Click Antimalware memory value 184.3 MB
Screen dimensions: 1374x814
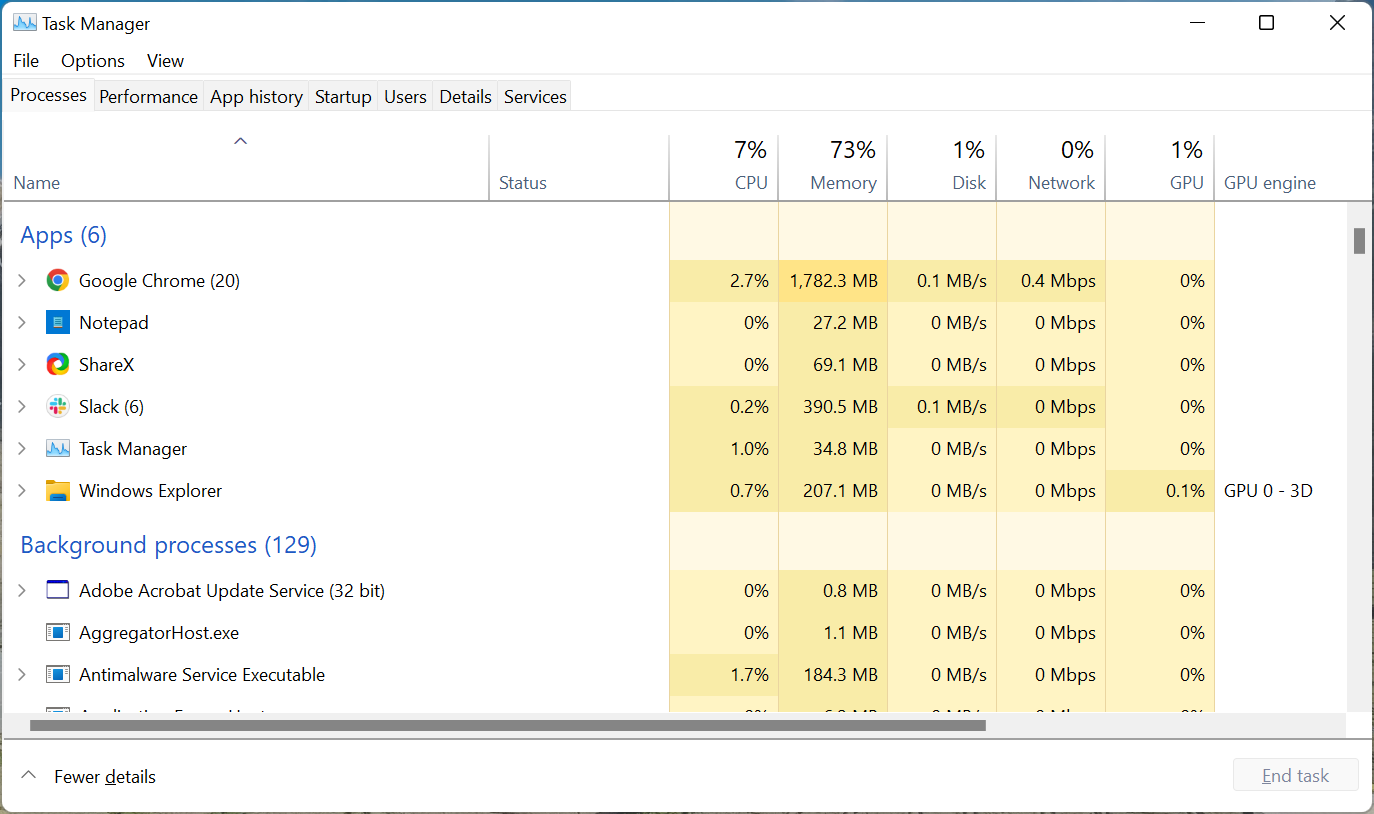coord(840,675)
